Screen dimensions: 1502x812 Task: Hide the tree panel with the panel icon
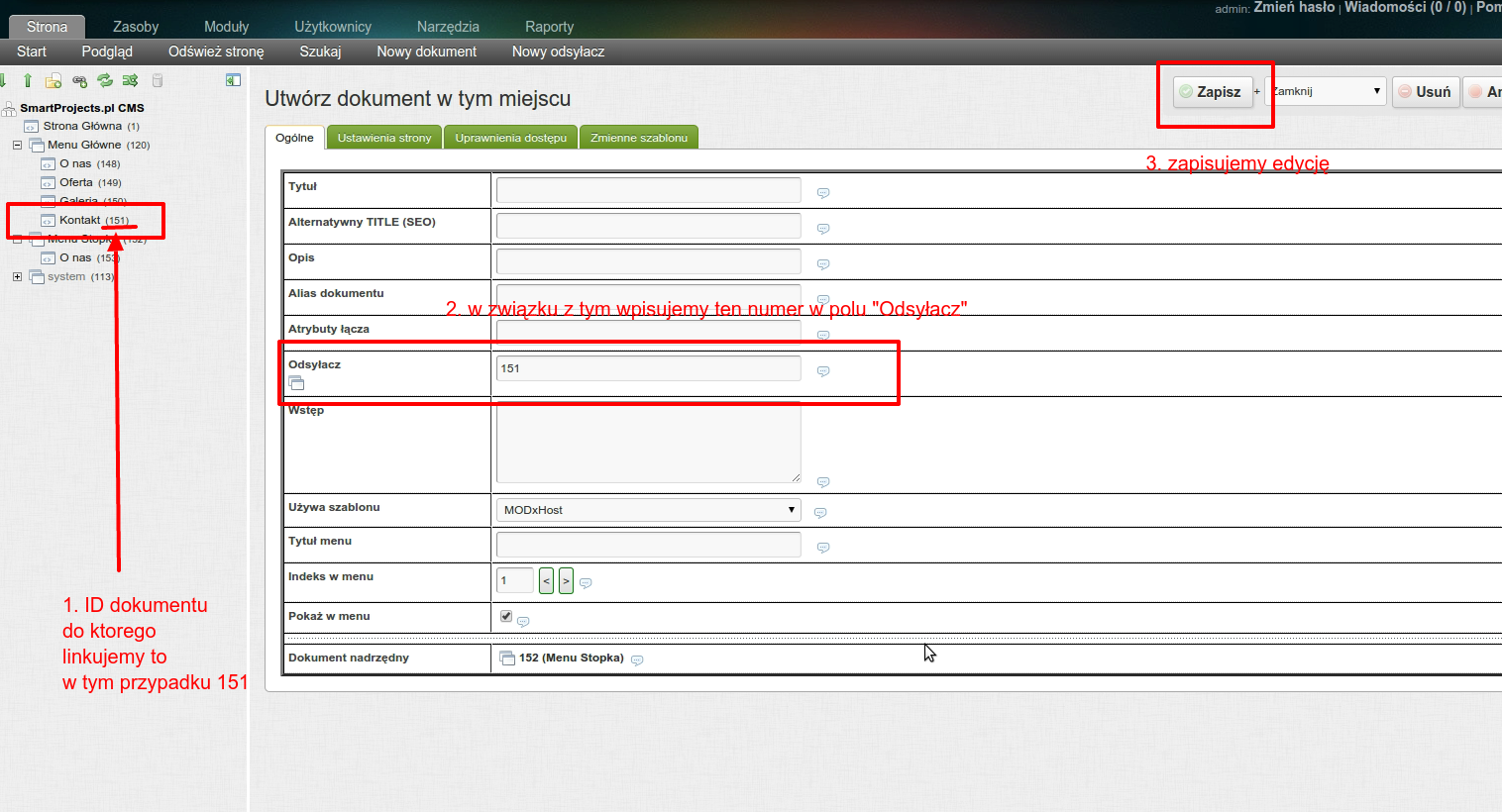point(233,80)
